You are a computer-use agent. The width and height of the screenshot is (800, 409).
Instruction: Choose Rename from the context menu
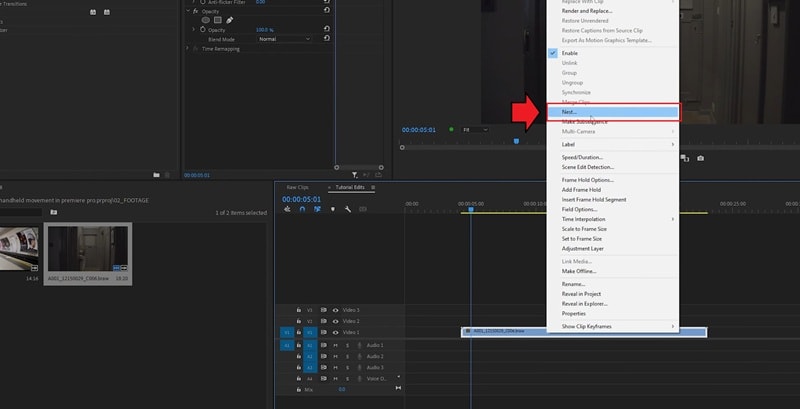tap(612, 284)
